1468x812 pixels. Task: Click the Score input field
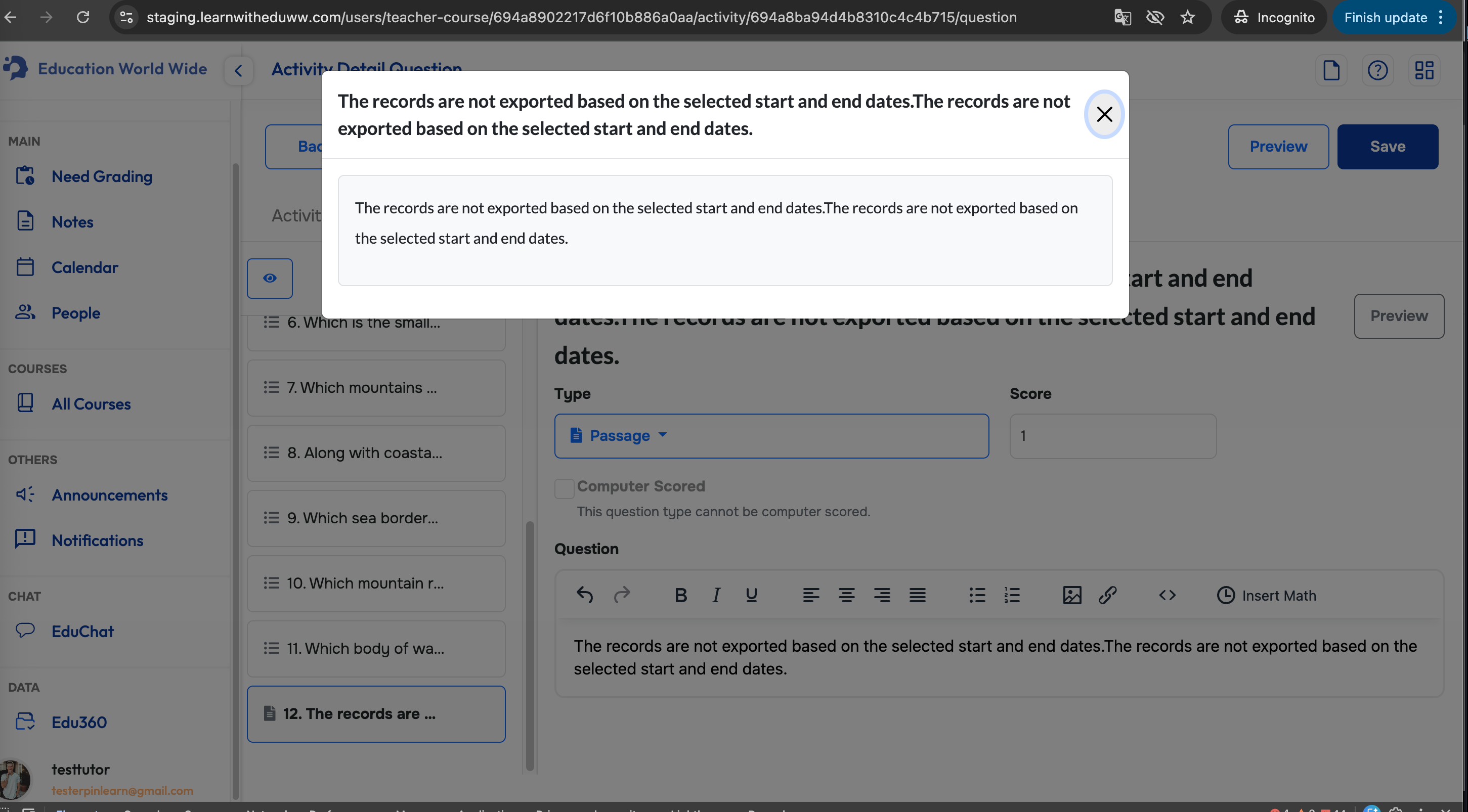[x=1112, y=436]
